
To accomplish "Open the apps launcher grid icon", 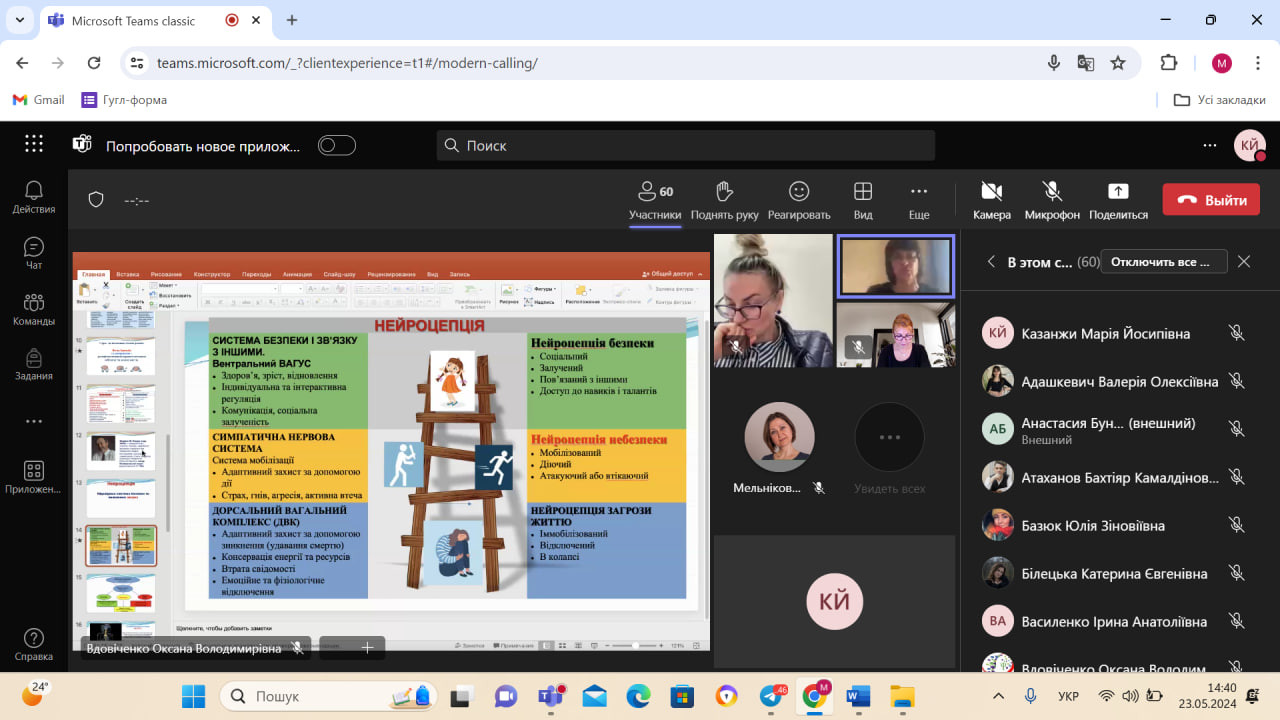I will pyautogui.click(x=34, y=145).
